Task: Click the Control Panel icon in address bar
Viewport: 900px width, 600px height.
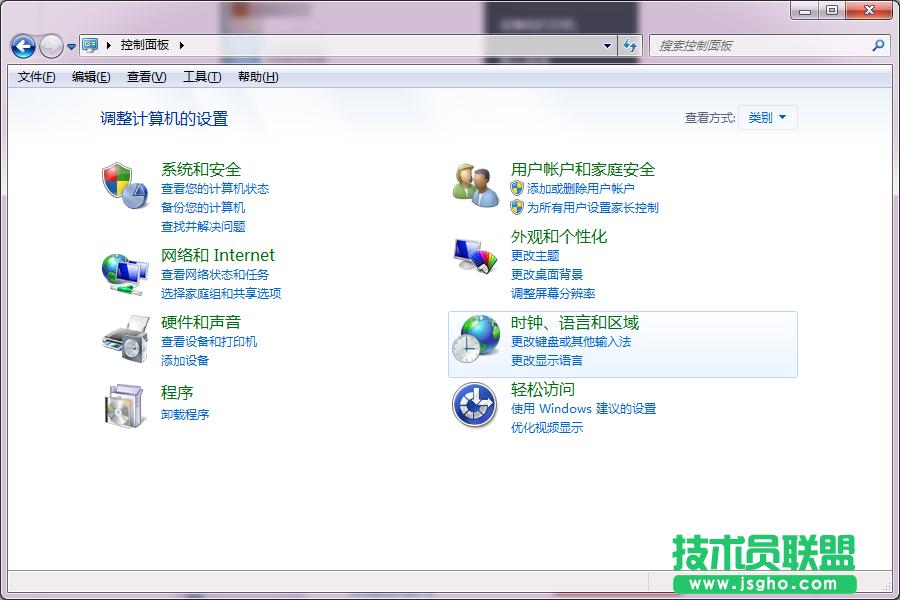Action: 90,45
